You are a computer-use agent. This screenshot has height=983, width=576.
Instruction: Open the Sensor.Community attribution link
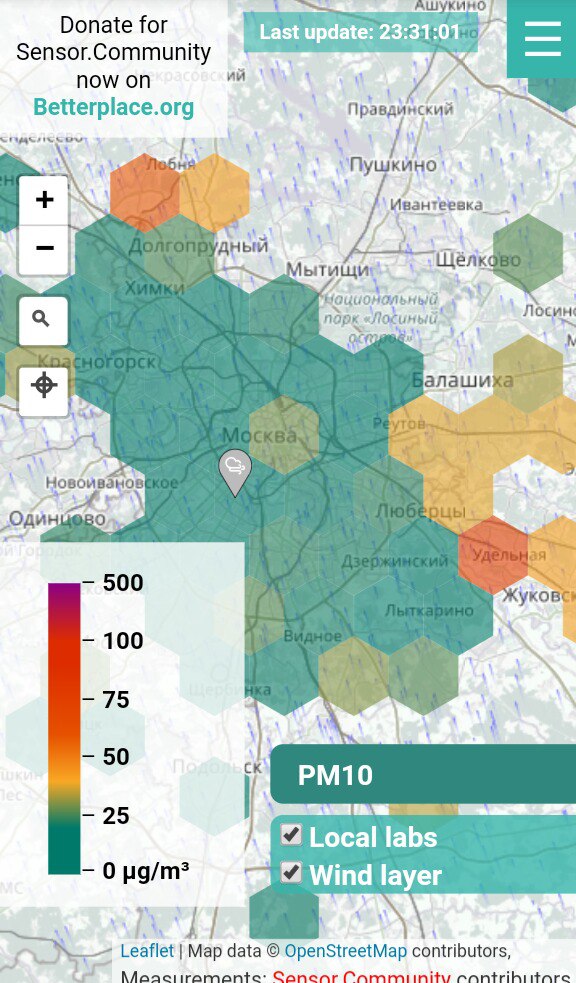[361, 975]
